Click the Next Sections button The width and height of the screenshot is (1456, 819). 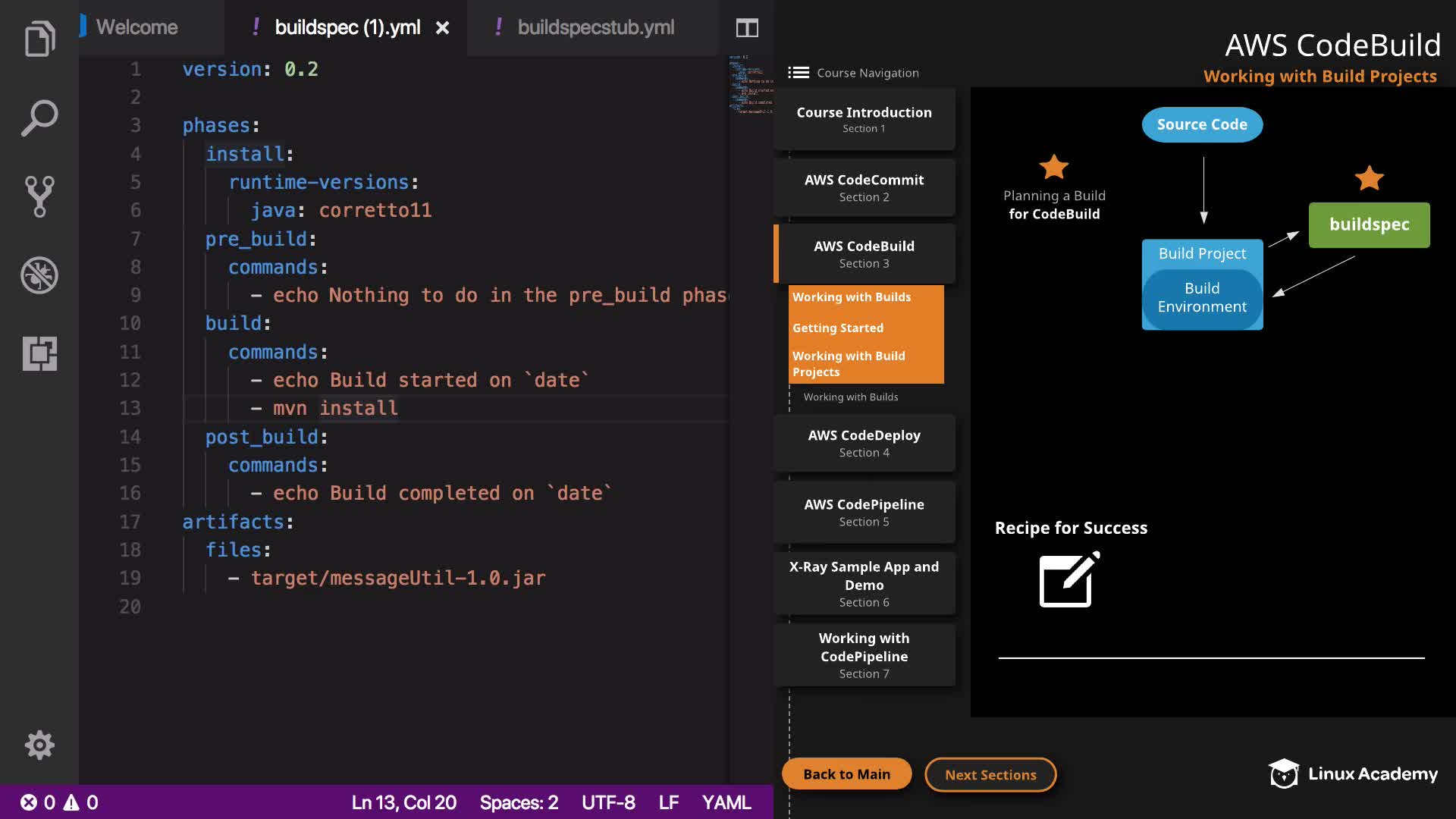click(x=990, y=774)
